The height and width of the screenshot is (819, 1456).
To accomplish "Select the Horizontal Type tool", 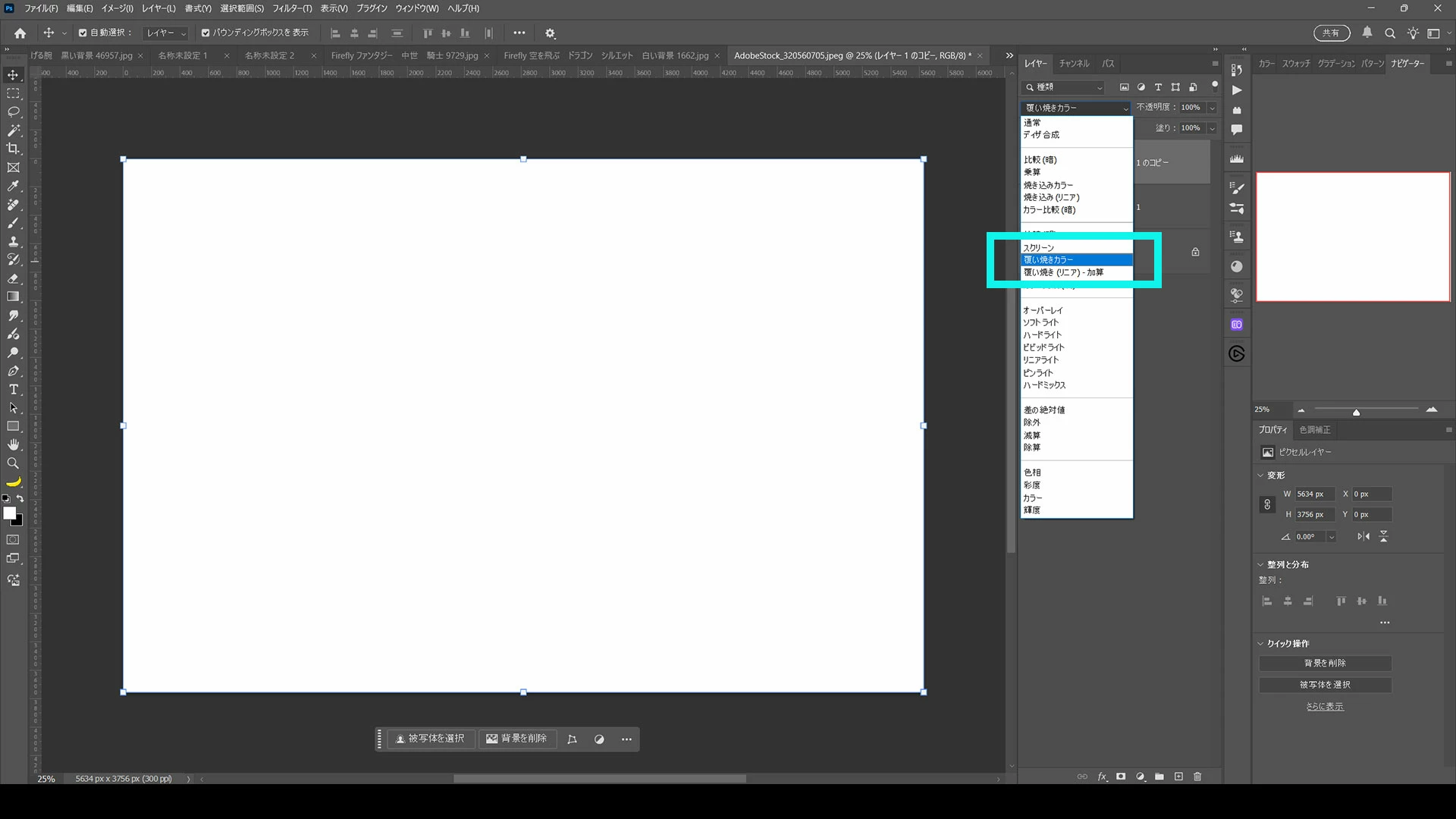I will (13, 390).
